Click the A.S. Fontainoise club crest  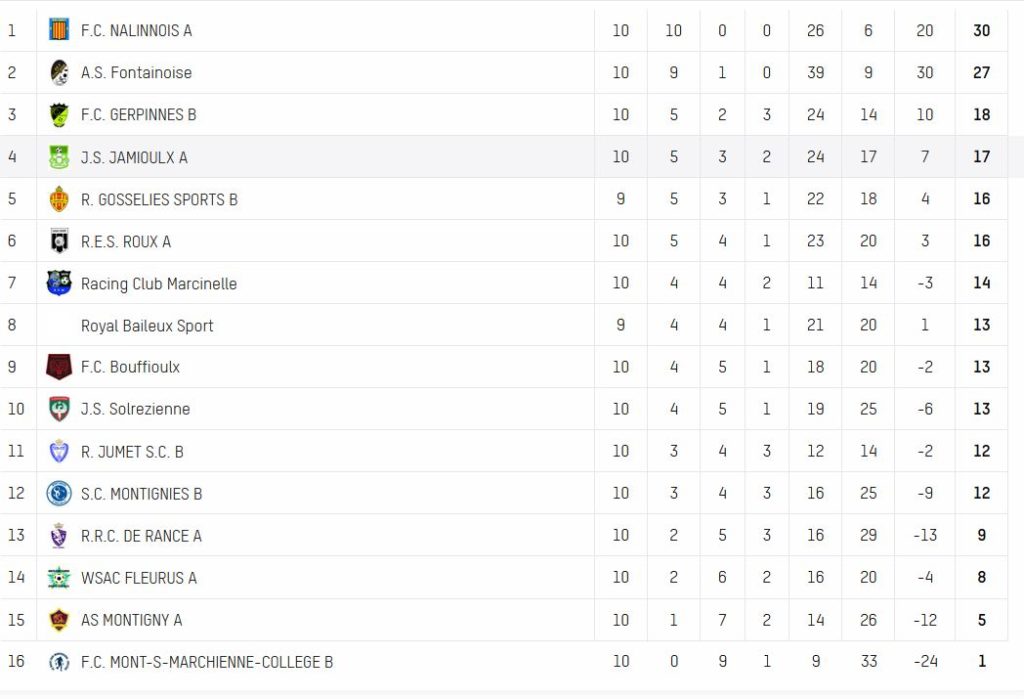[x=59, y=73]
